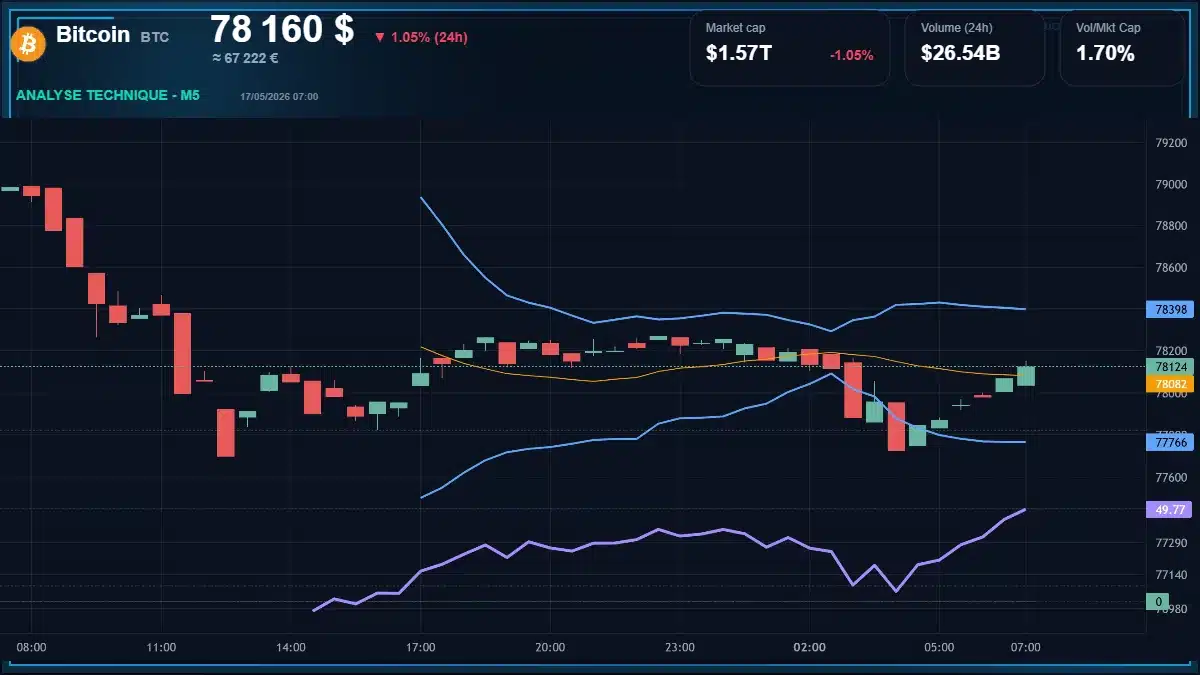This screenshot has width=1200, height=675.
Task: Click the 11:00 time axis label
Action: pos(161,648)
